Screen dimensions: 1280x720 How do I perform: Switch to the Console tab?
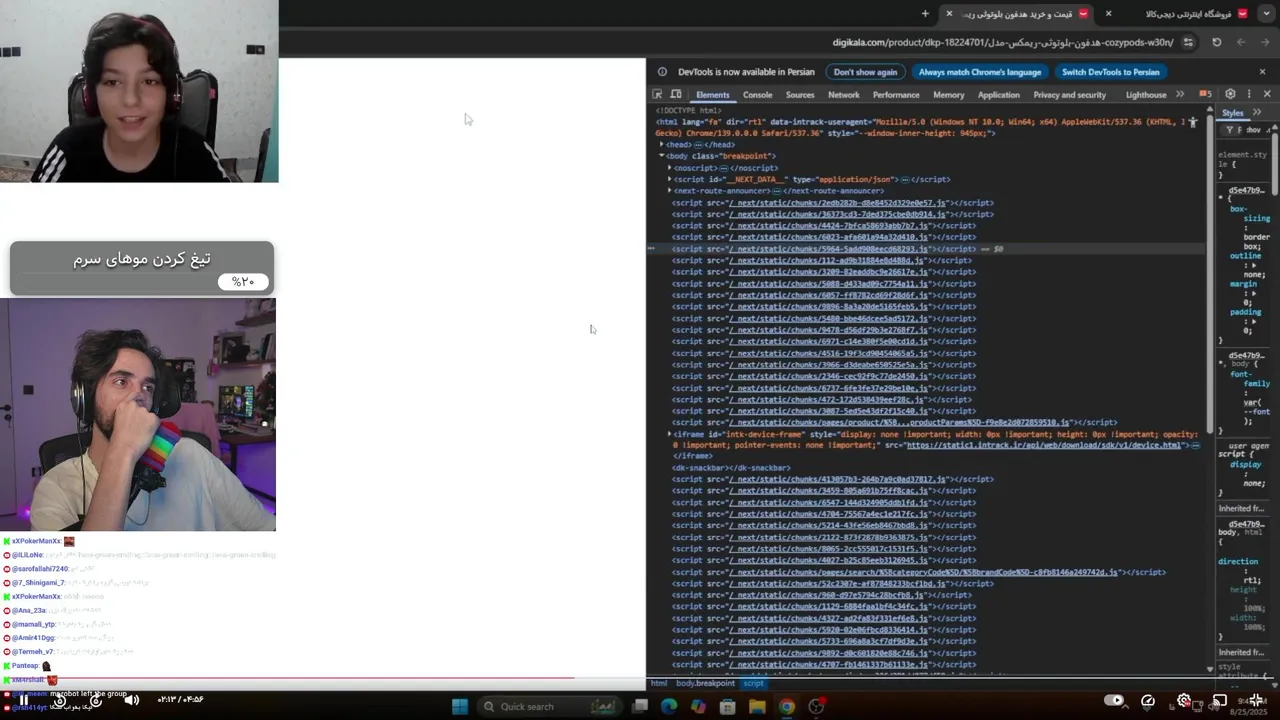[757, 95]
